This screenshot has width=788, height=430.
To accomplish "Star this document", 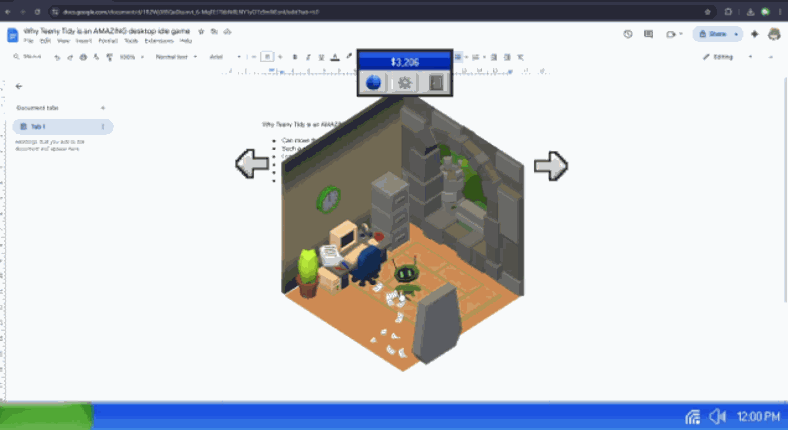I will (x=201, y=31).
